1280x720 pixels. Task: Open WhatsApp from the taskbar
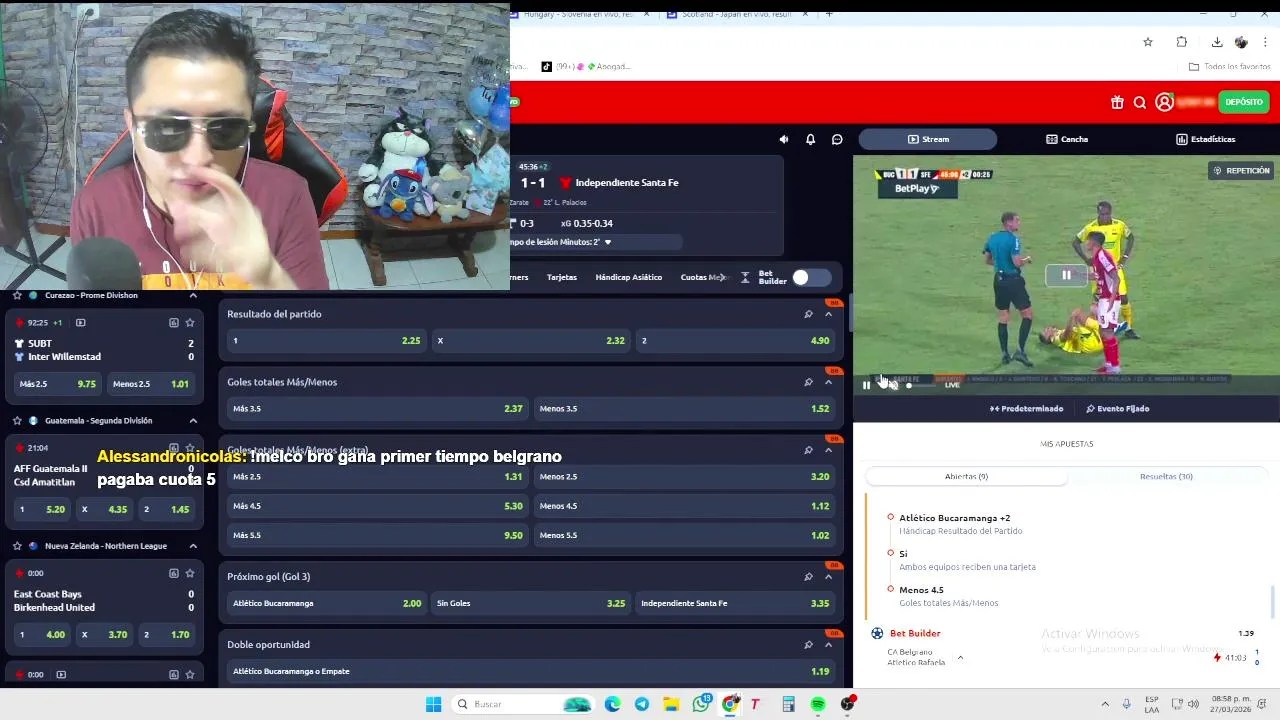coord(701,704)
